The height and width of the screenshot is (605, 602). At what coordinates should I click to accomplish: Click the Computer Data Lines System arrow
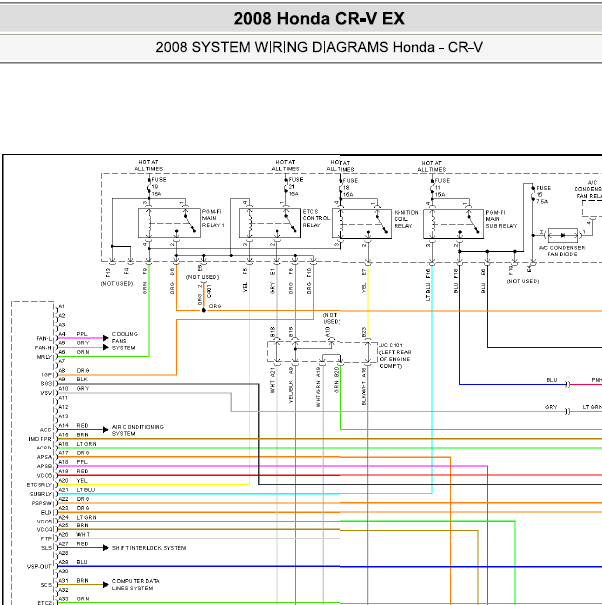[x=100, y=581]
